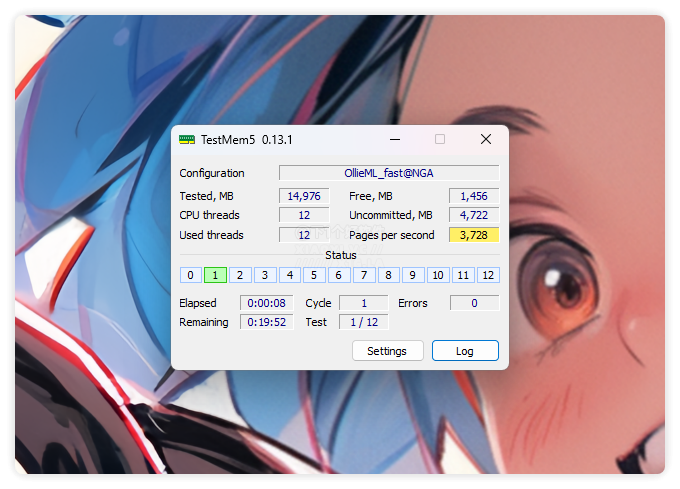The width and height of the screenshot is (680, 489).
Task: Click the Pages per second label
Action: 392,235
